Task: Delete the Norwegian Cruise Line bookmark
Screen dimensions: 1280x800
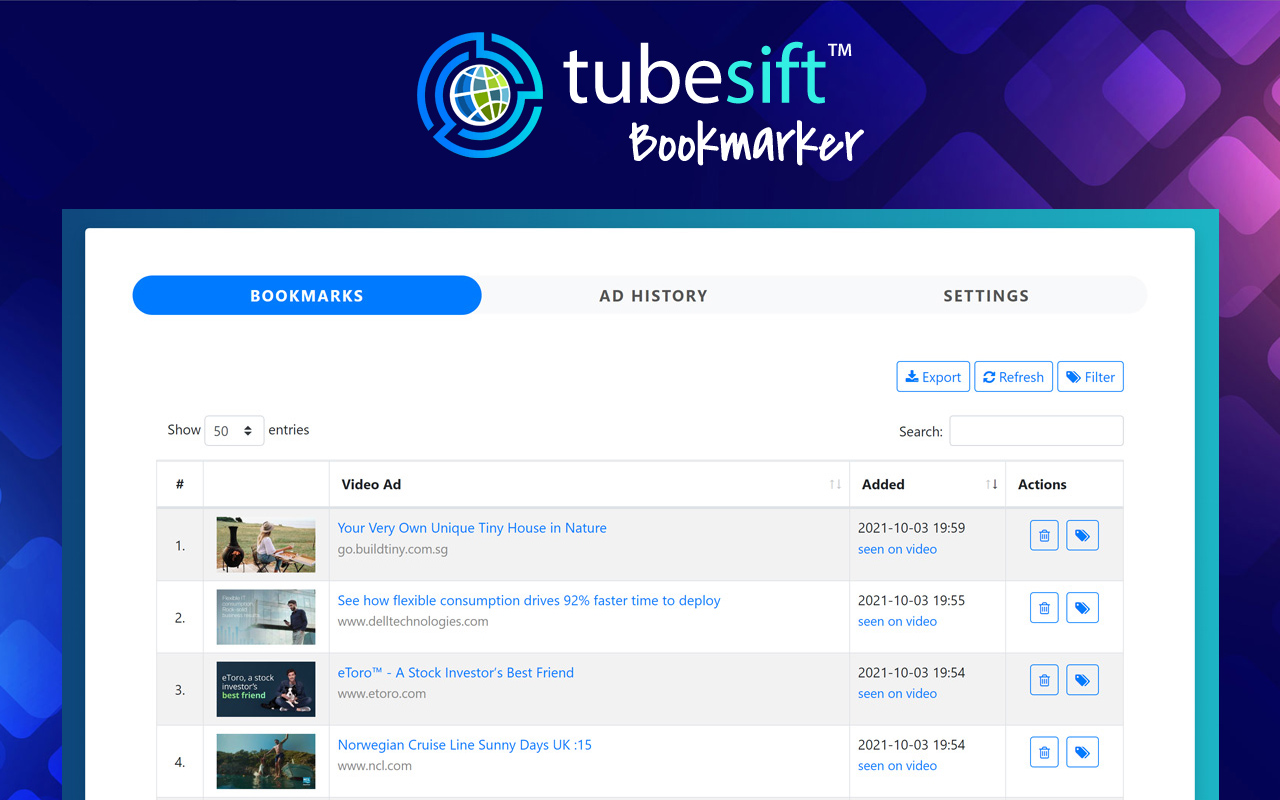Action: pyautogui.click(x=1043, y=751)
